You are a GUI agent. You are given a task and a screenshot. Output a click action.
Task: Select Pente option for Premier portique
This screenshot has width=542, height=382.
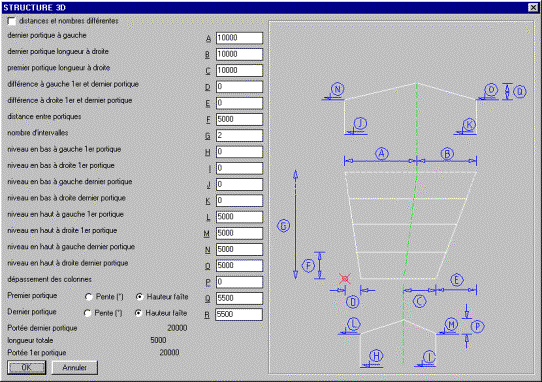pos(89,297)
